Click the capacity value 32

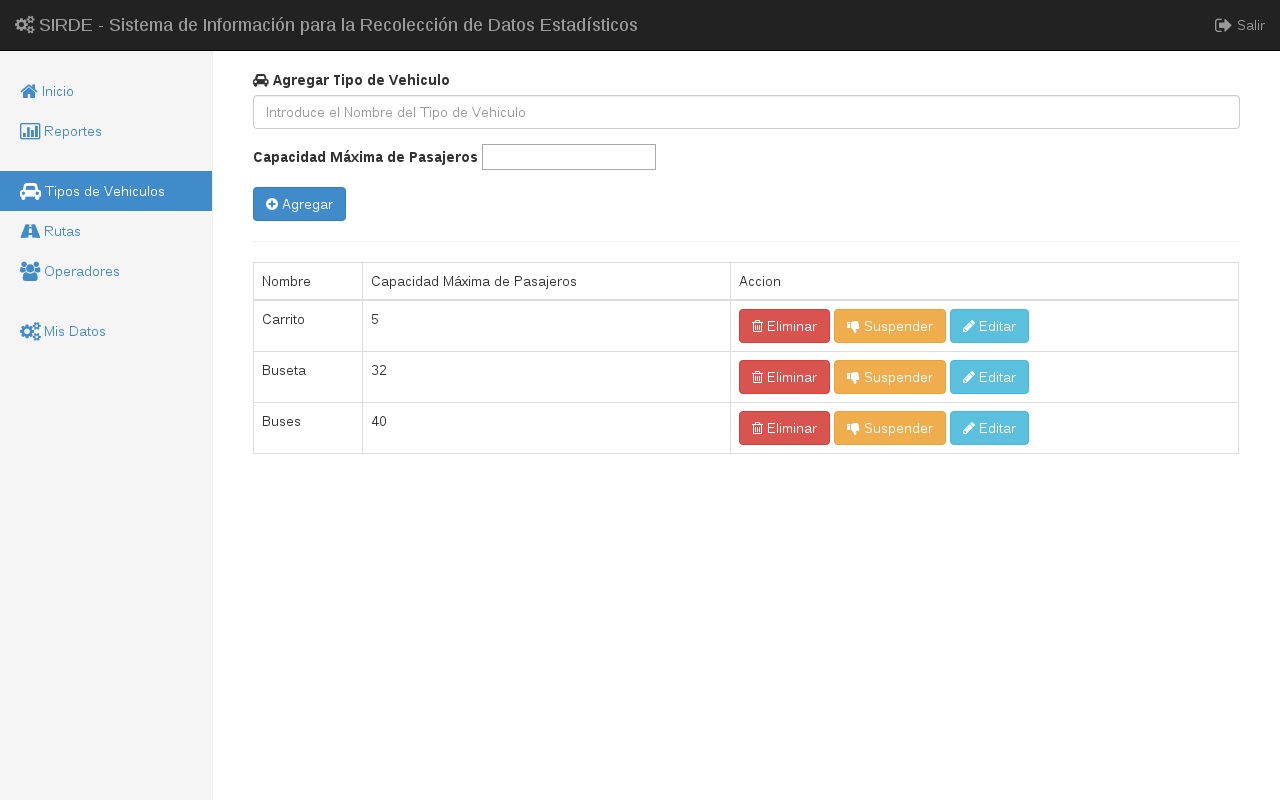click(379, 370)
